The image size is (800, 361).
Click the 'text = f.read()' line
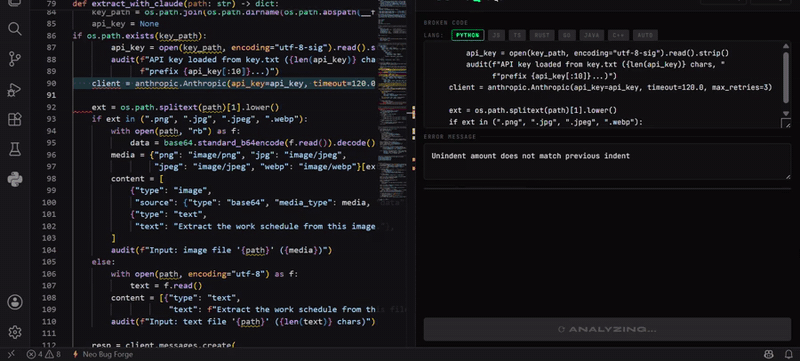166,286
